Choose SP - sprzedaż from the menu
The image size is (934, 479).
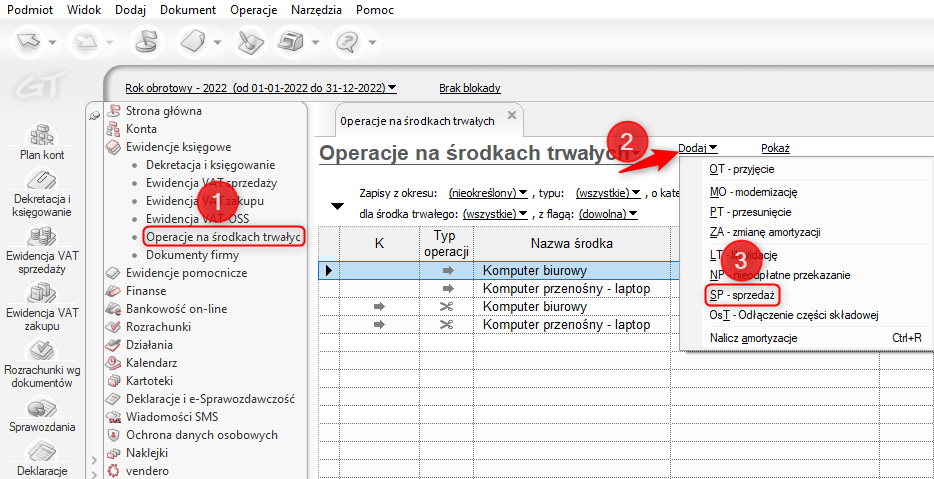pyautogui.click(x=742, y=294)
